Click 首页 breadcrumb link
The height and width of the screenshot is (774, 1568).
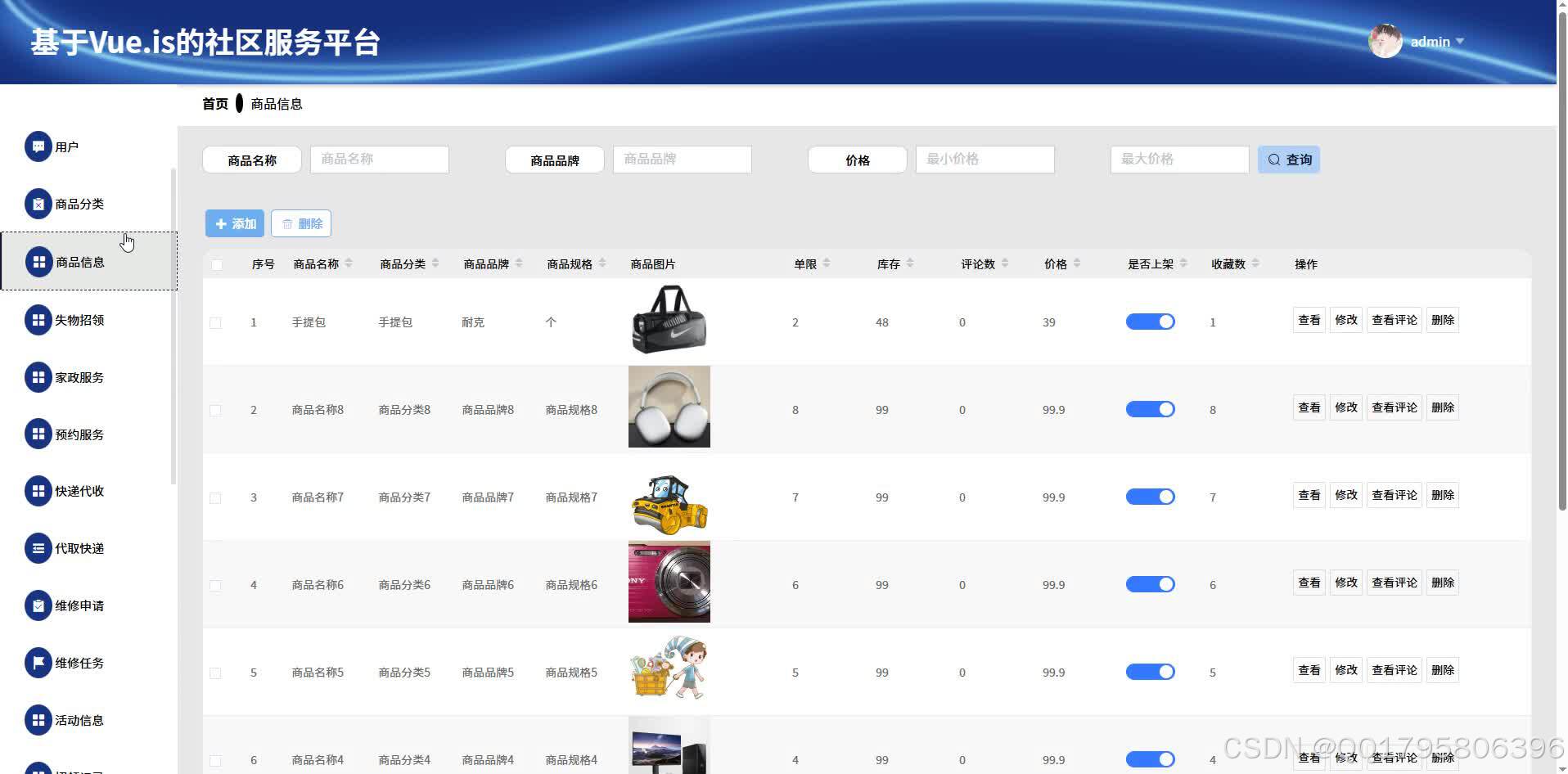(215, 104)
